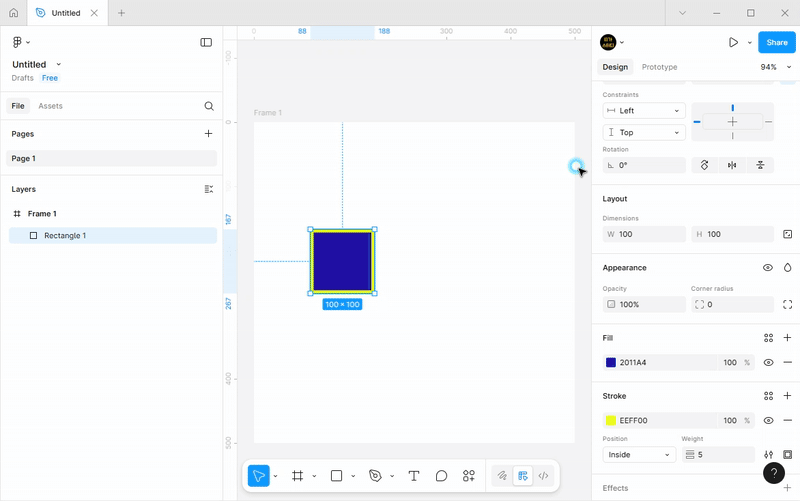
Task: Switch to Dev Mode
Action: 543,476
